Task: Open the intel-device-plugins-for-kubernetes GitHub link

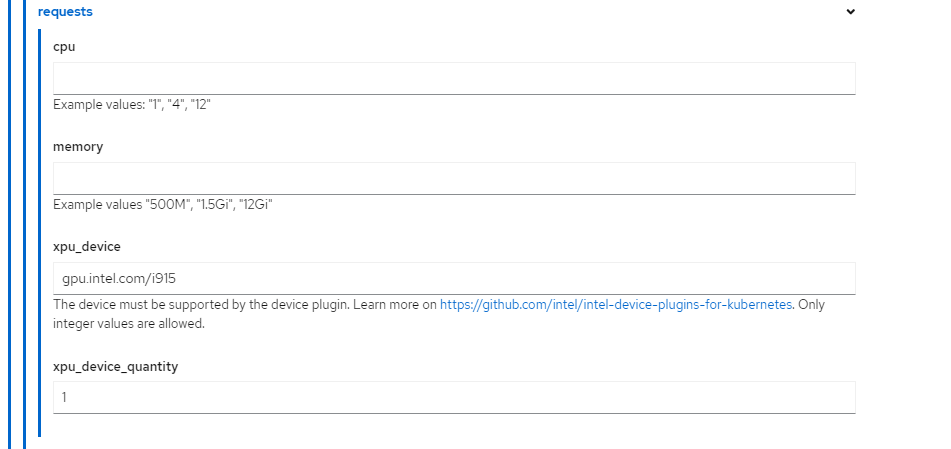Action: (616, 305)
